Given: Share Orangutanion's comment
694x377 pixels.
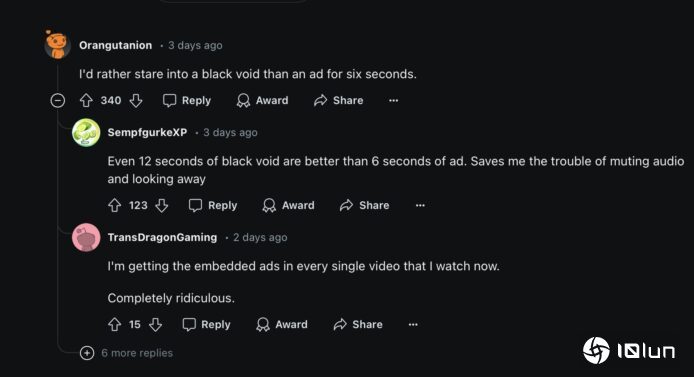Looking at the screenshot, I should tap(339, 101).
